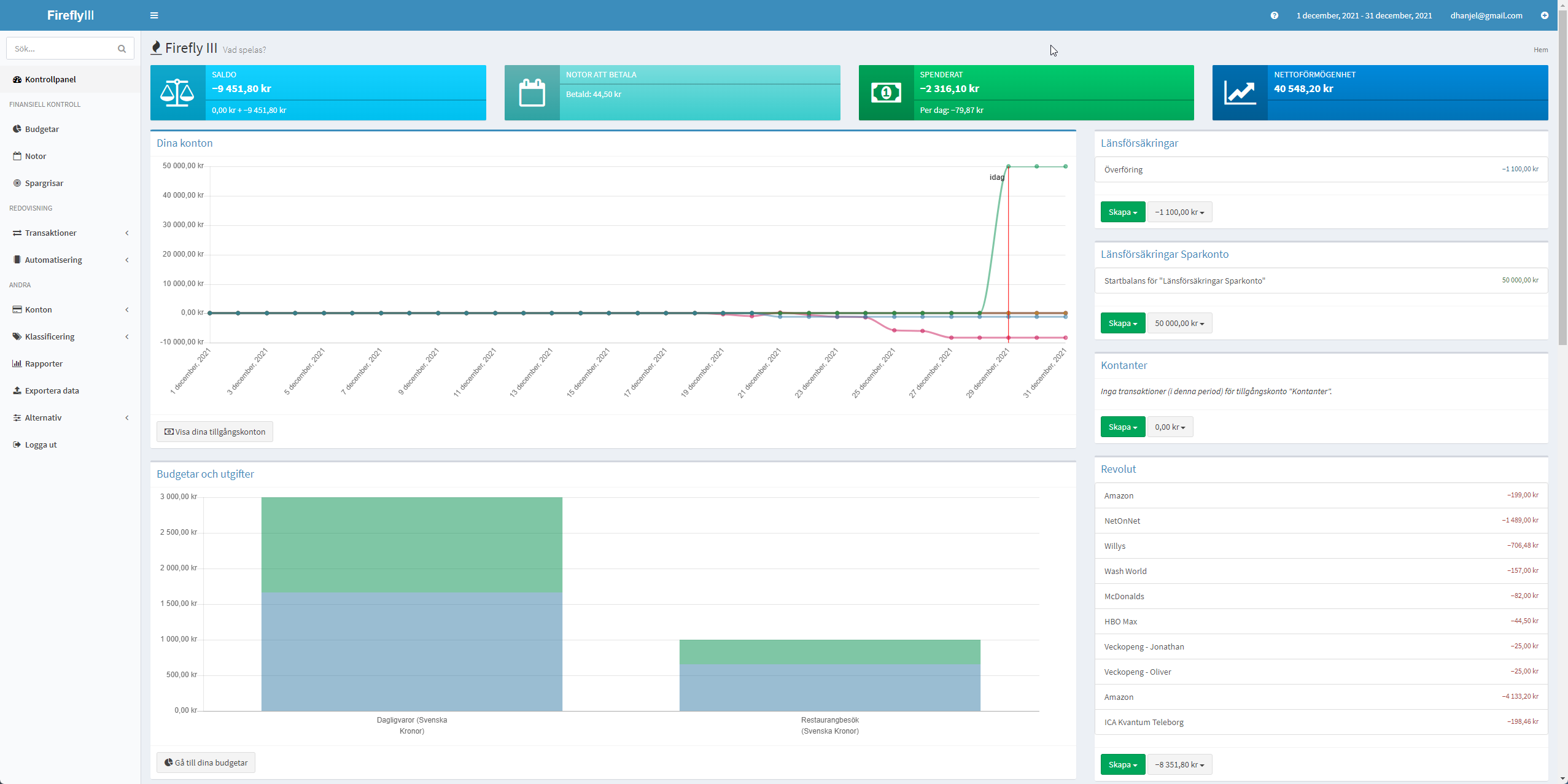Click the search magnifier icon
Image resolution: width=1568 pixels, height=784 pixels.
click(122, 49)
